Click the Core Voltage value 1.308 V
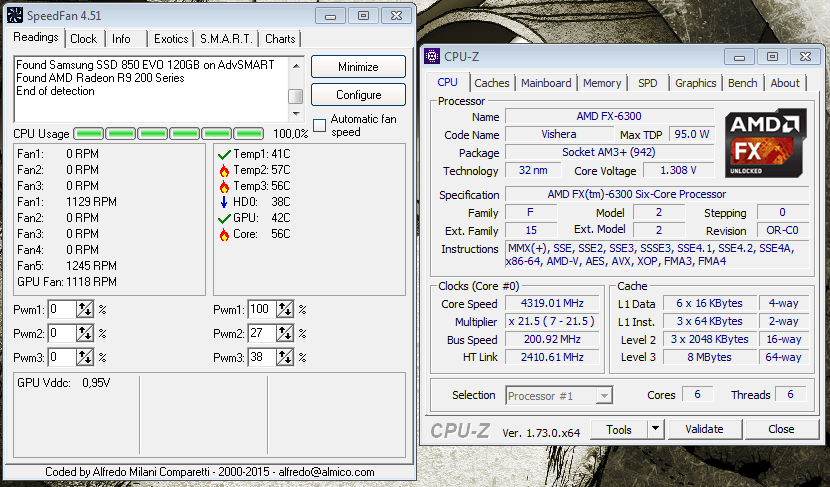This screenshot has height=487, width=830. pyautogui.click(x=678, y=170)
